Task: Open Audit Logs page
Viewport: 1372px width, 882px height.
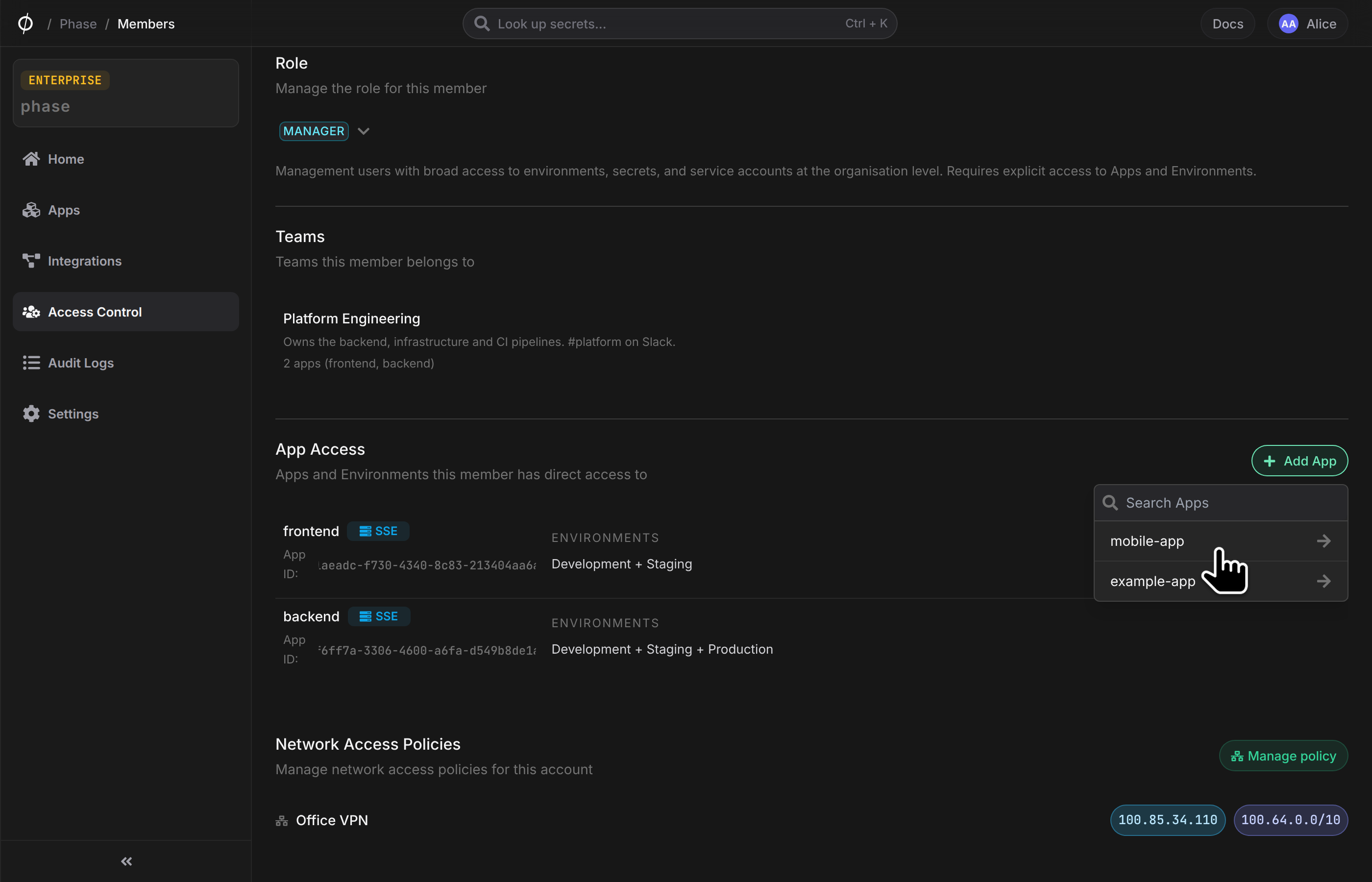Action: pos(125,363)
